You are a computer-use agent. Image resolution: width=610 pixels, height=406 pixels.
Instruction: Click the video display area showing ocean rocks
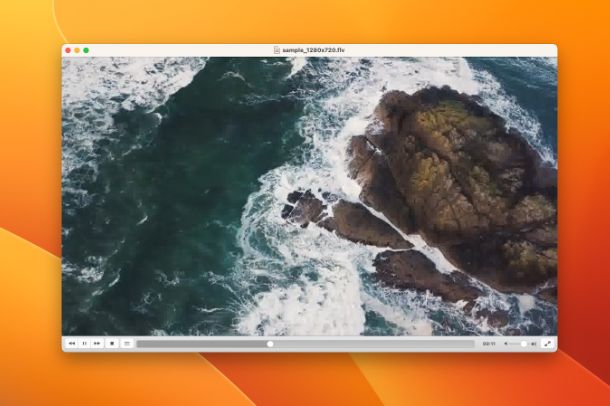(309, 196)
